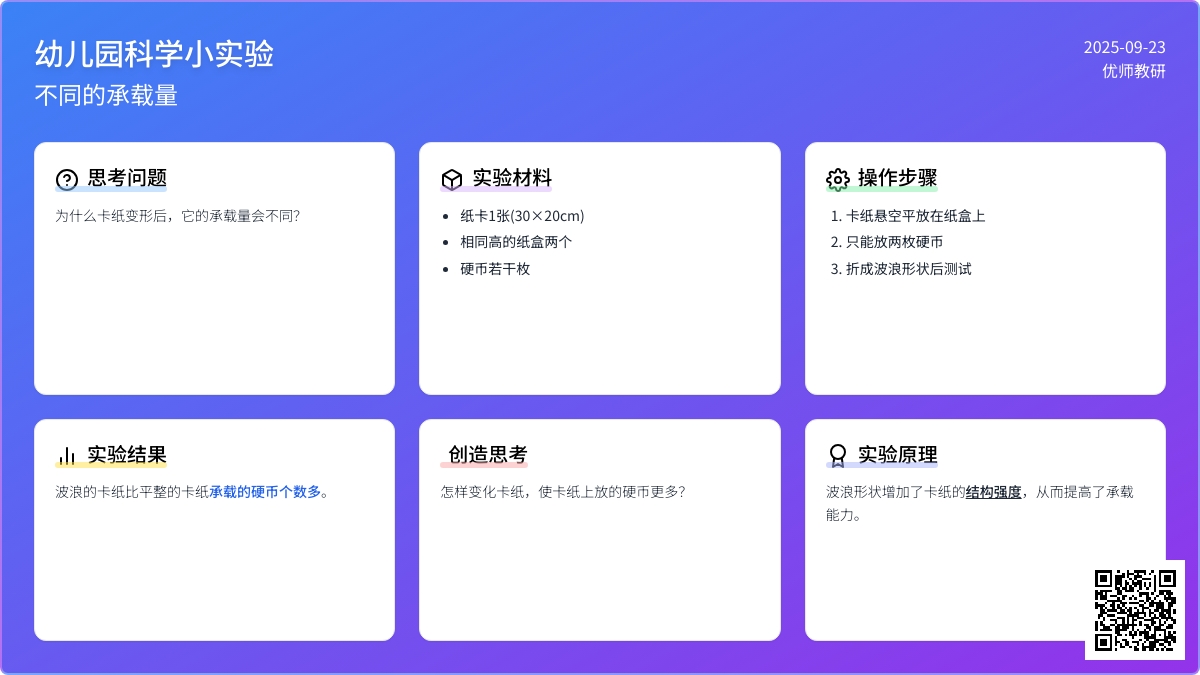Image resolution: width=1200 pixels, height=675 pixels.
Task: Click the blue highlighted text 承载的硬币个数多
Action: 265,492
